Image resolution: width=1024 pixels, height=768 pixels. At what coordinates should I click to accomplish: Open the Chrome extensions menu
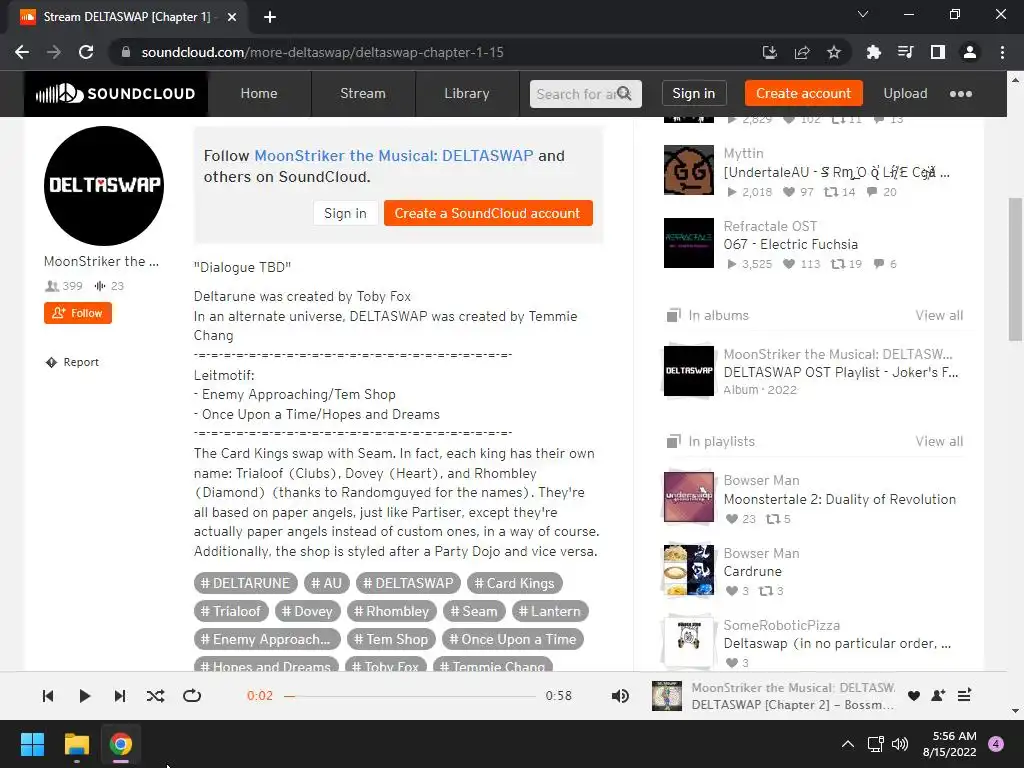point(874,52)
